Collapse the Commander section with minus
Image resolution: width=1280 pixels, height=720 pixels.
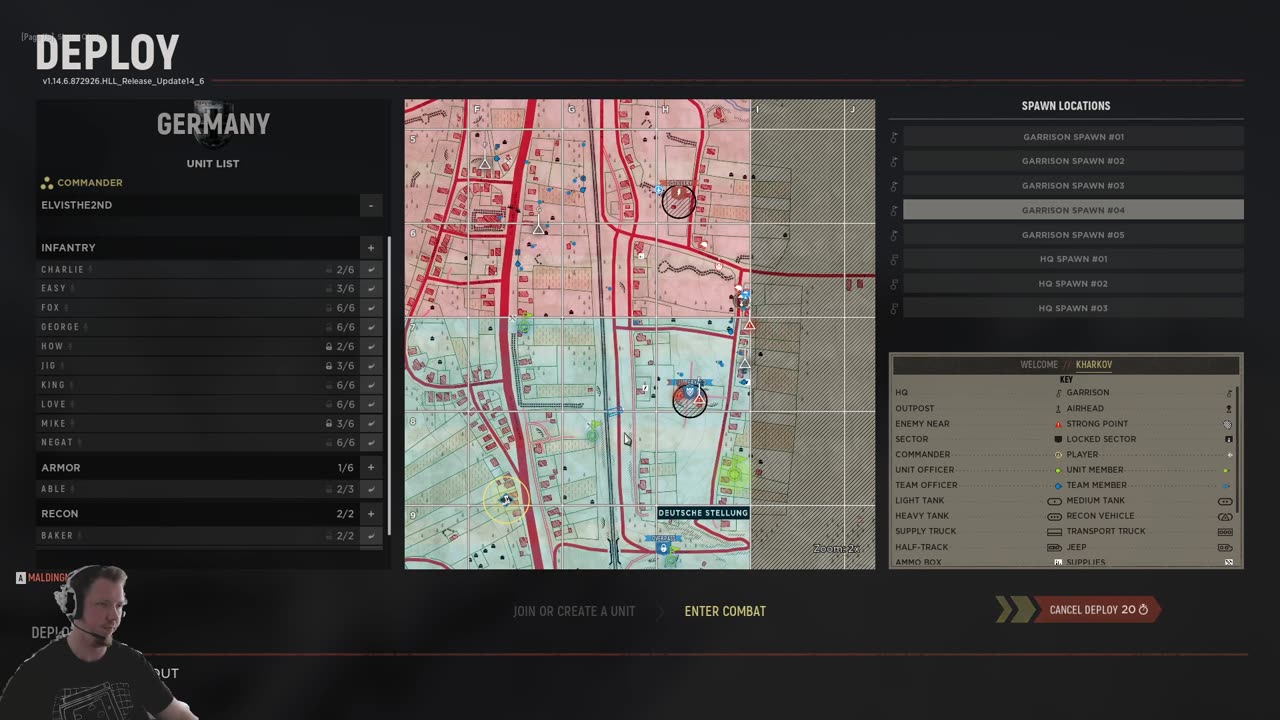(x=371, y=205)
